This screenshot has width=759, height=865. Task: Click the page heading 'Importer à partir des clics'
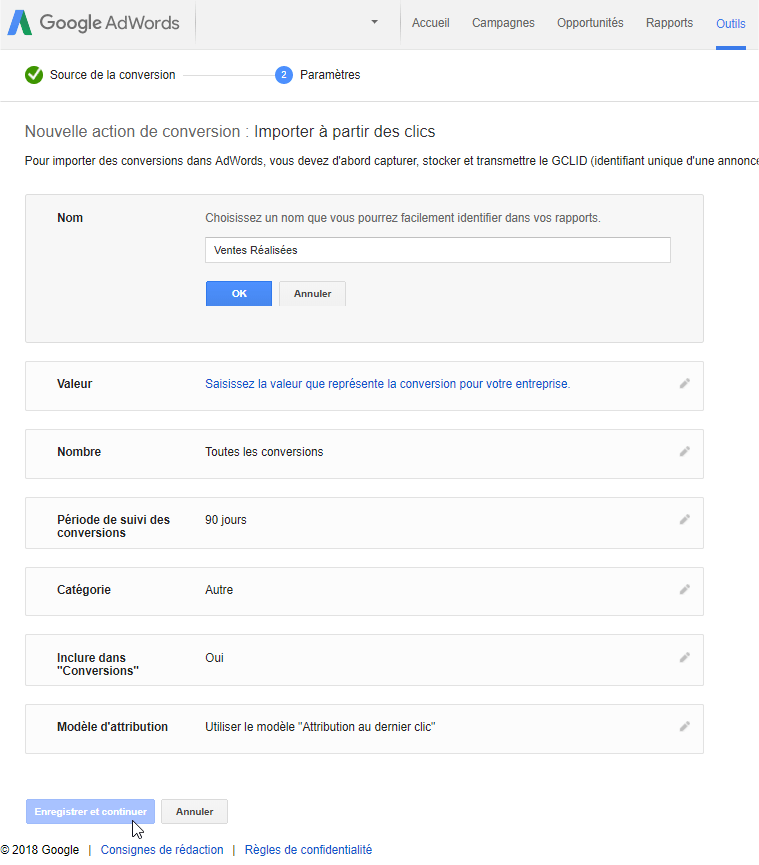pos(344,131)
